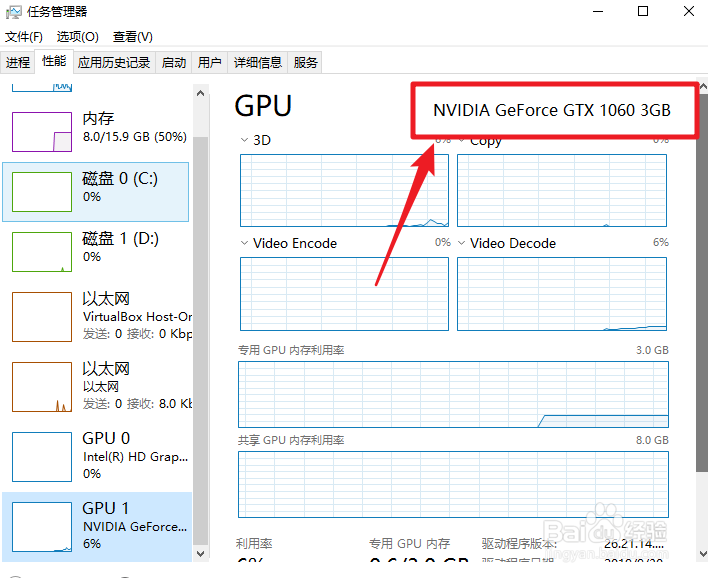Go to the 用户 tab
The width and height of the screenshot is (708, 578).
pyautogui.click(x=210, y=62)
